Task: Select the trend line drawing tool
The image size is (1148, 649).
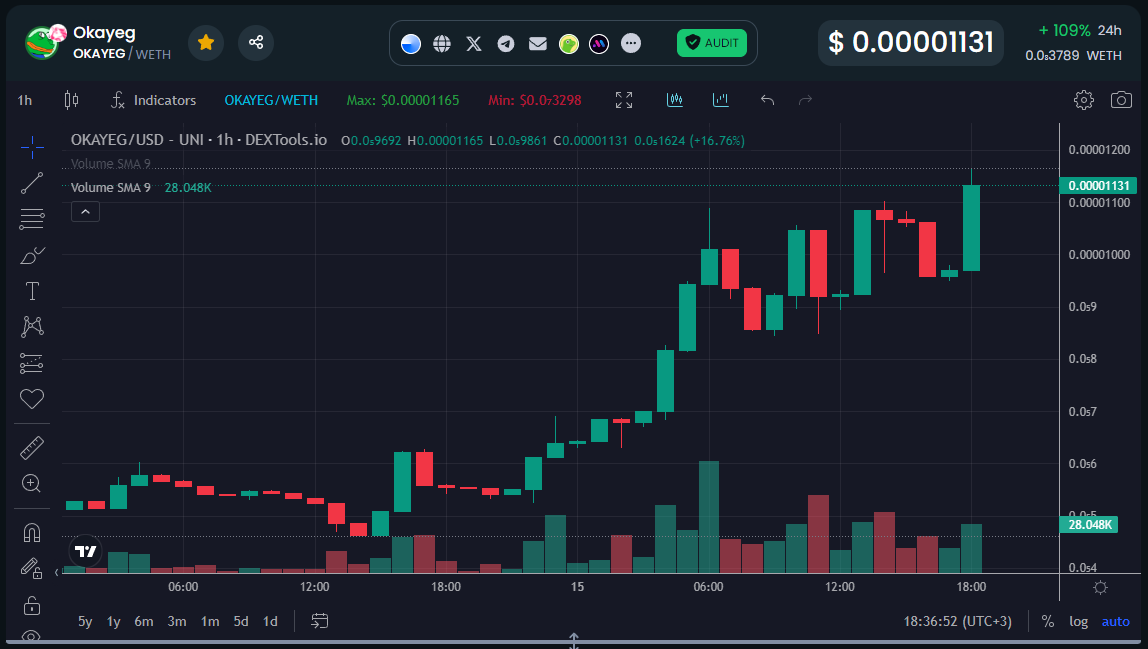Action: click(31, 183)
